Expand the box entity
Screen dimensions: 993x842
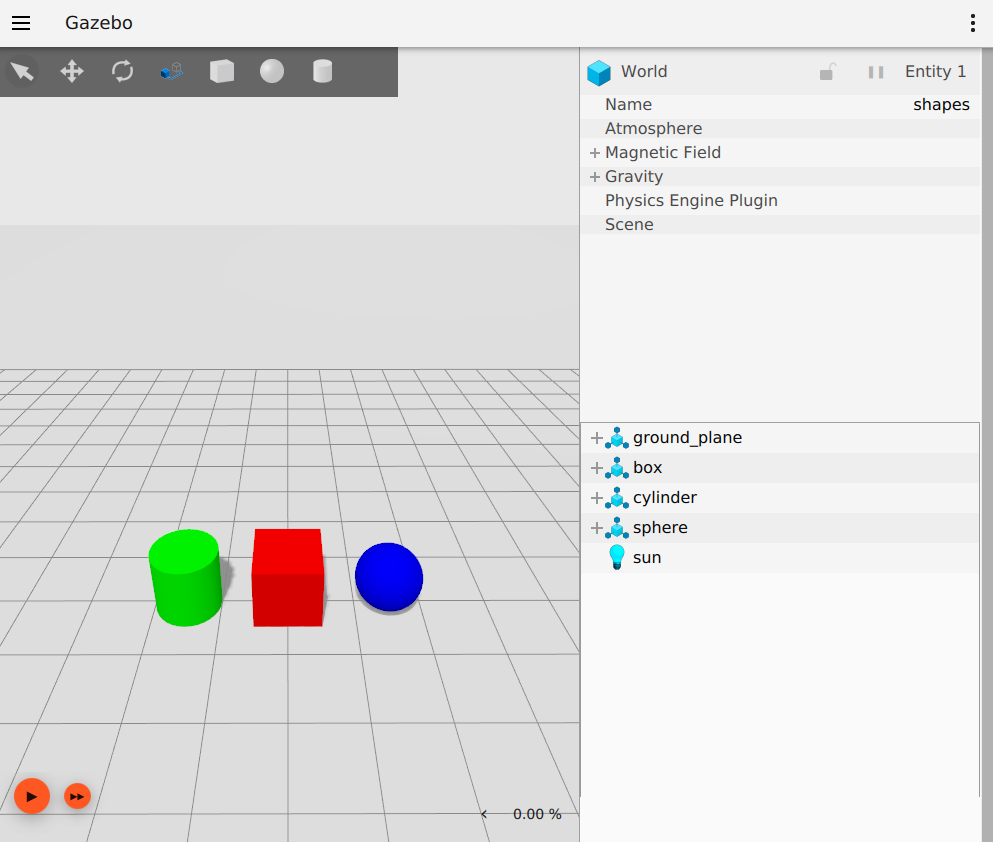click(x=597, y=468)
